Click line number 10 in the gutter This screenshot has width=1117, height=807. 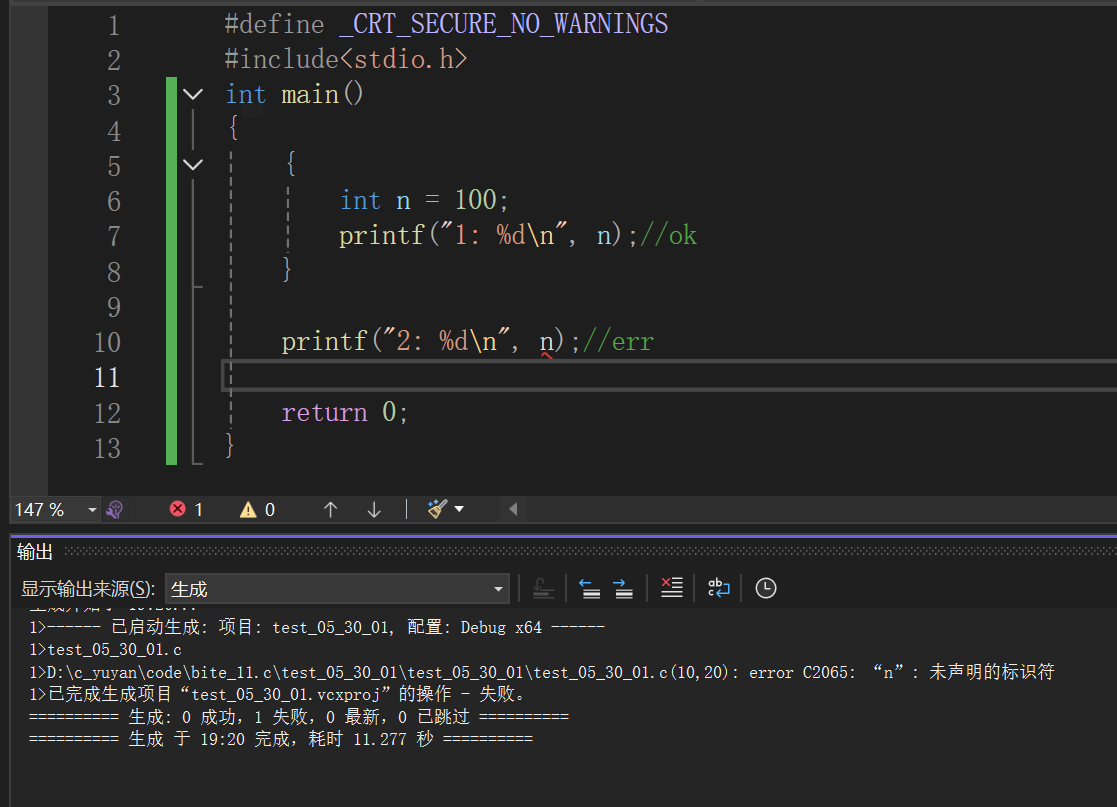108,343
